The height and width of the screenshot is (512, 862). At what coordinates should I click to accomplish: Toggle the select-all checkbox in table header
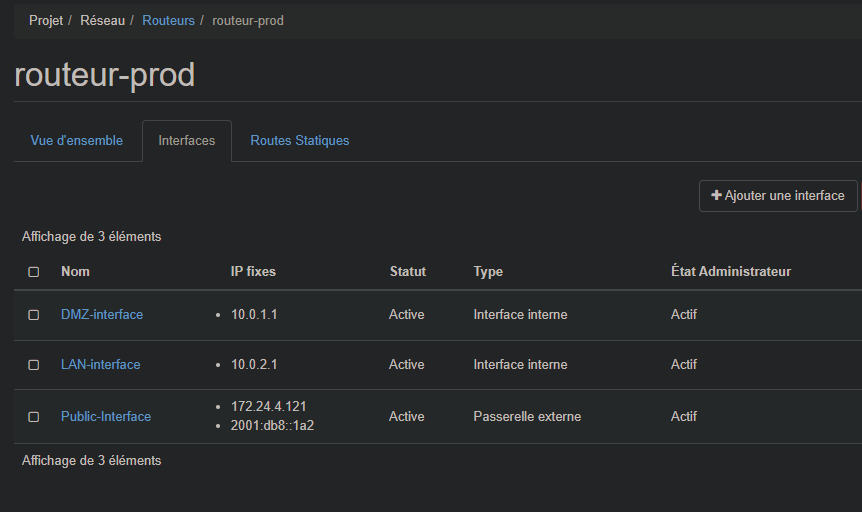[x=34, y=272]
